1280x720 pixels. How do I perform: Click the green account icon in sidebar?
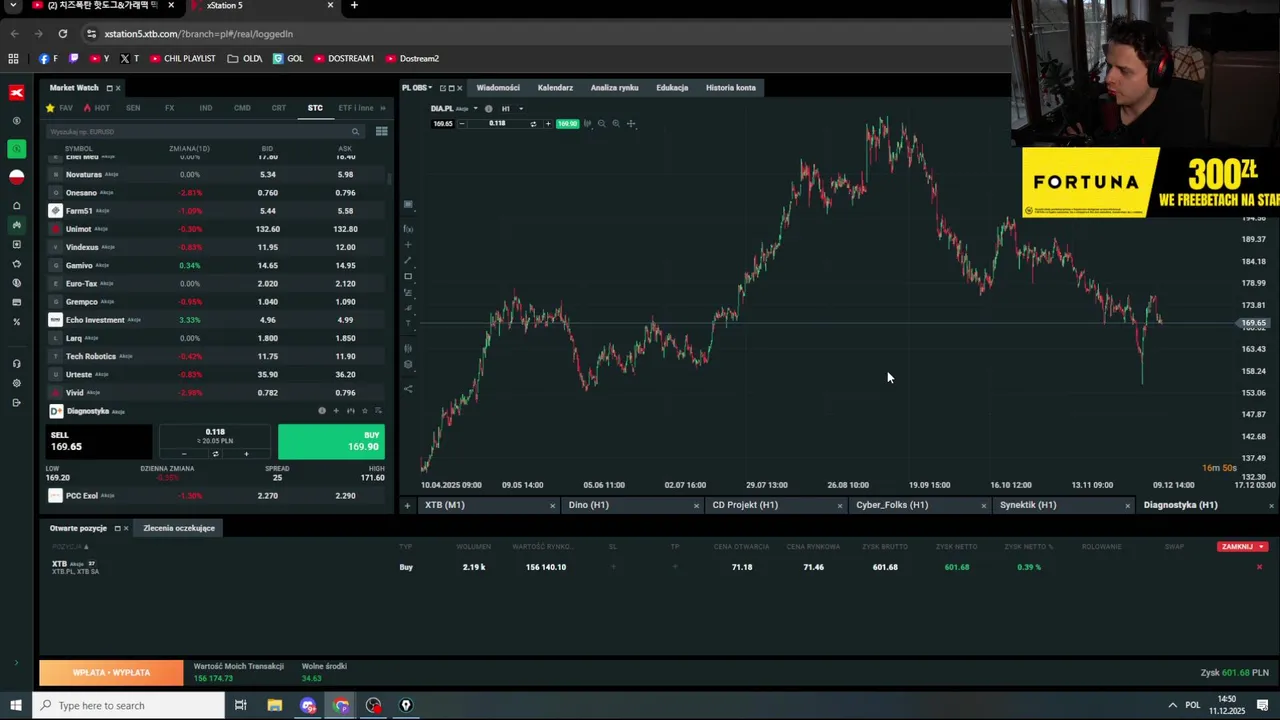[x=16, y=149]
